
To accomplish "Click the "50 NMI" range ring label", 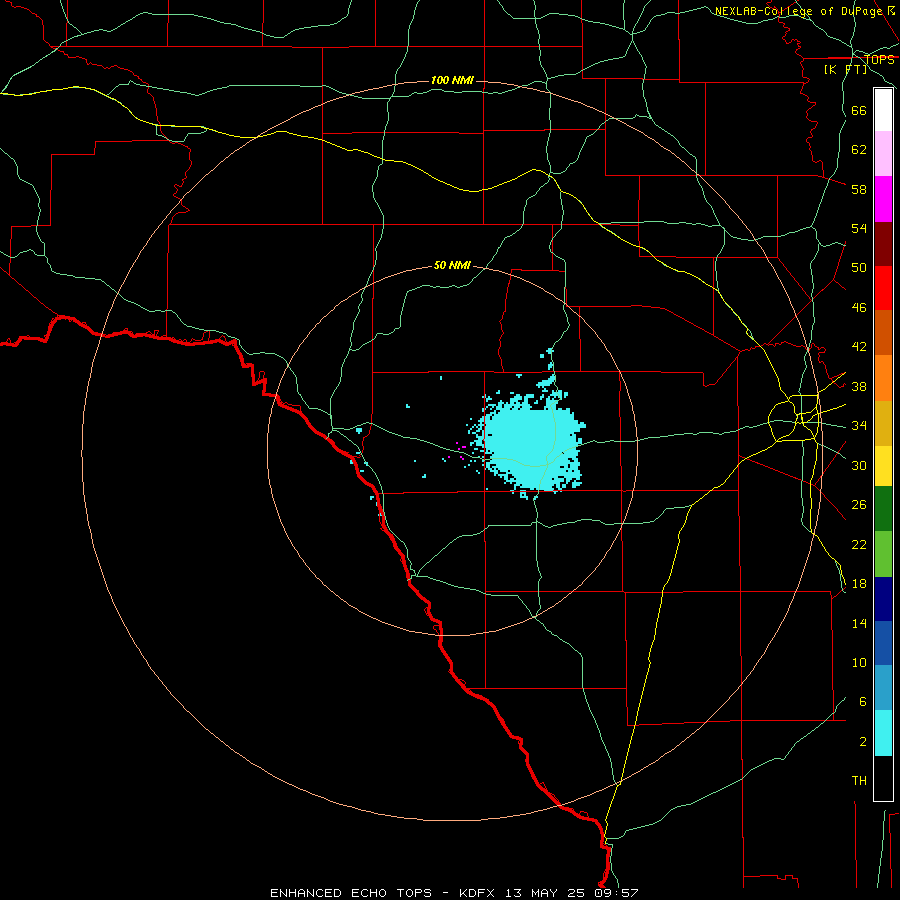I will [452, 265].
